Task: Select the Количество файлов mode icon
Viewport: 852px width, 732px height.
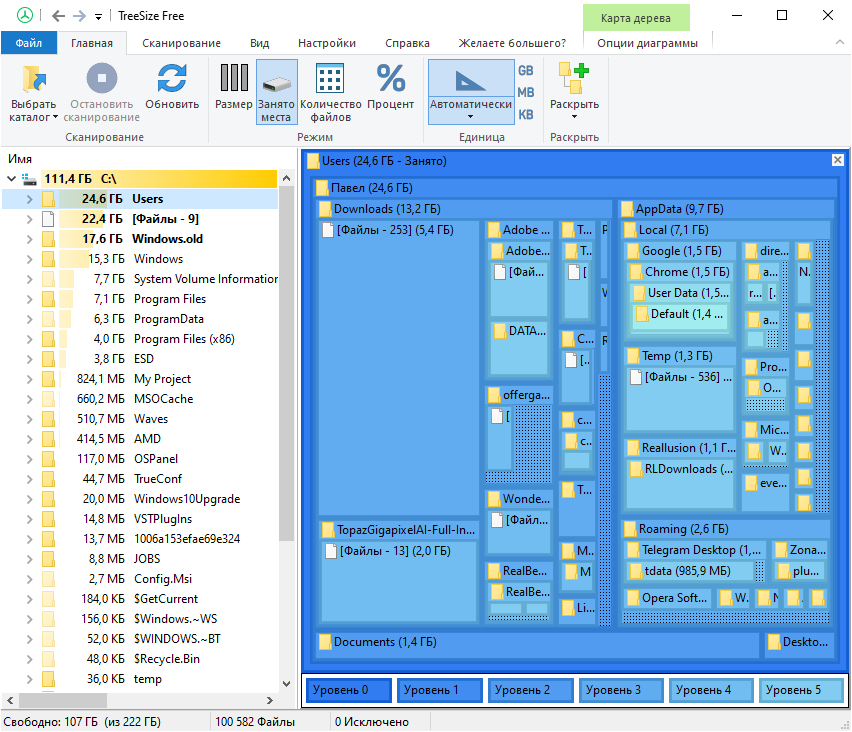Action: (x=330, y=78)
